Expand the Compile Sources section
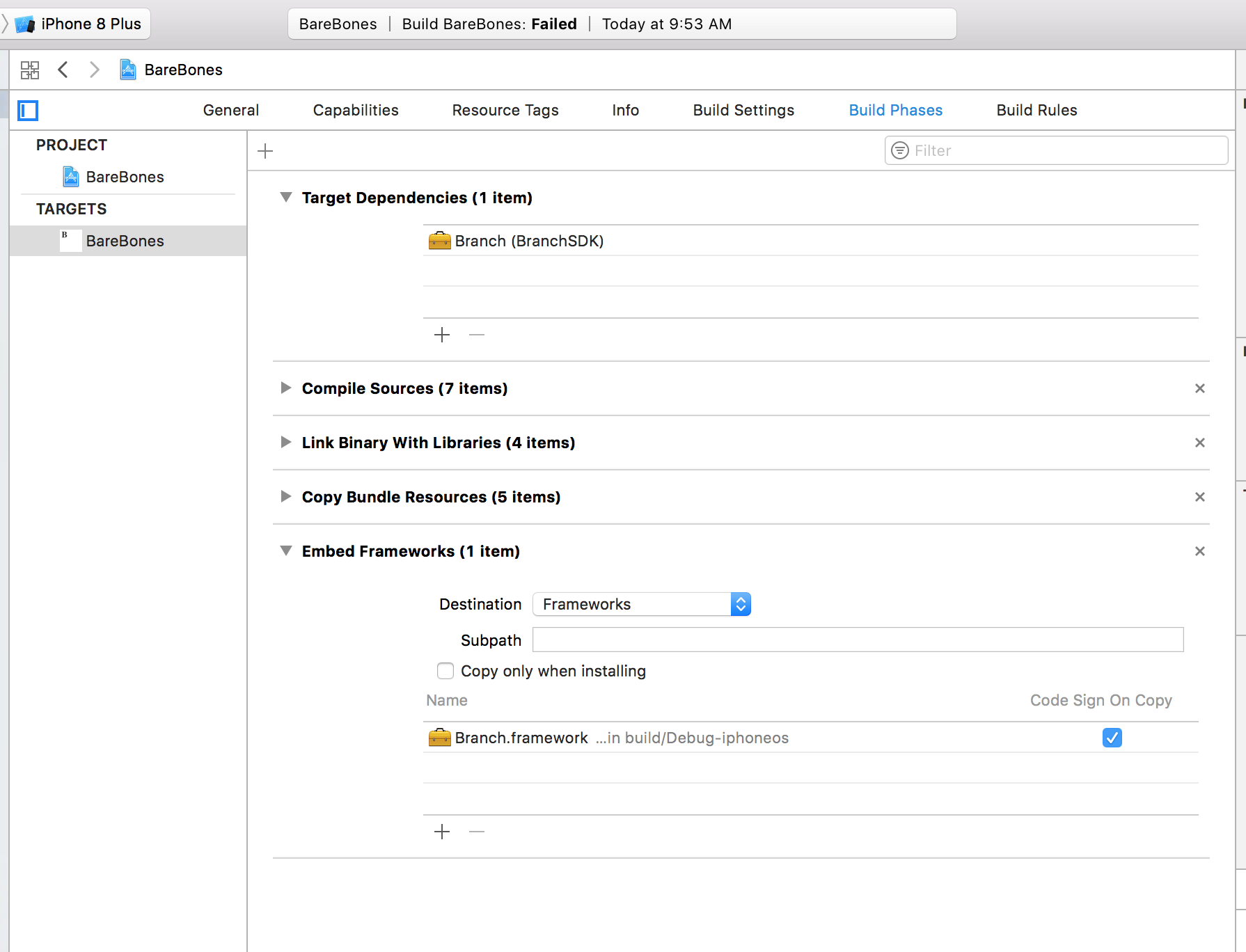 [285, 388]
